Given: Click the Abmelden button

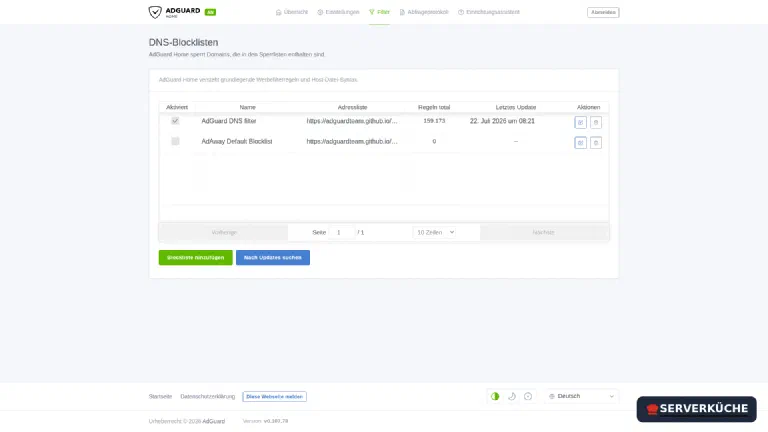Looking at the screenshot, I should tap(603, 12).
